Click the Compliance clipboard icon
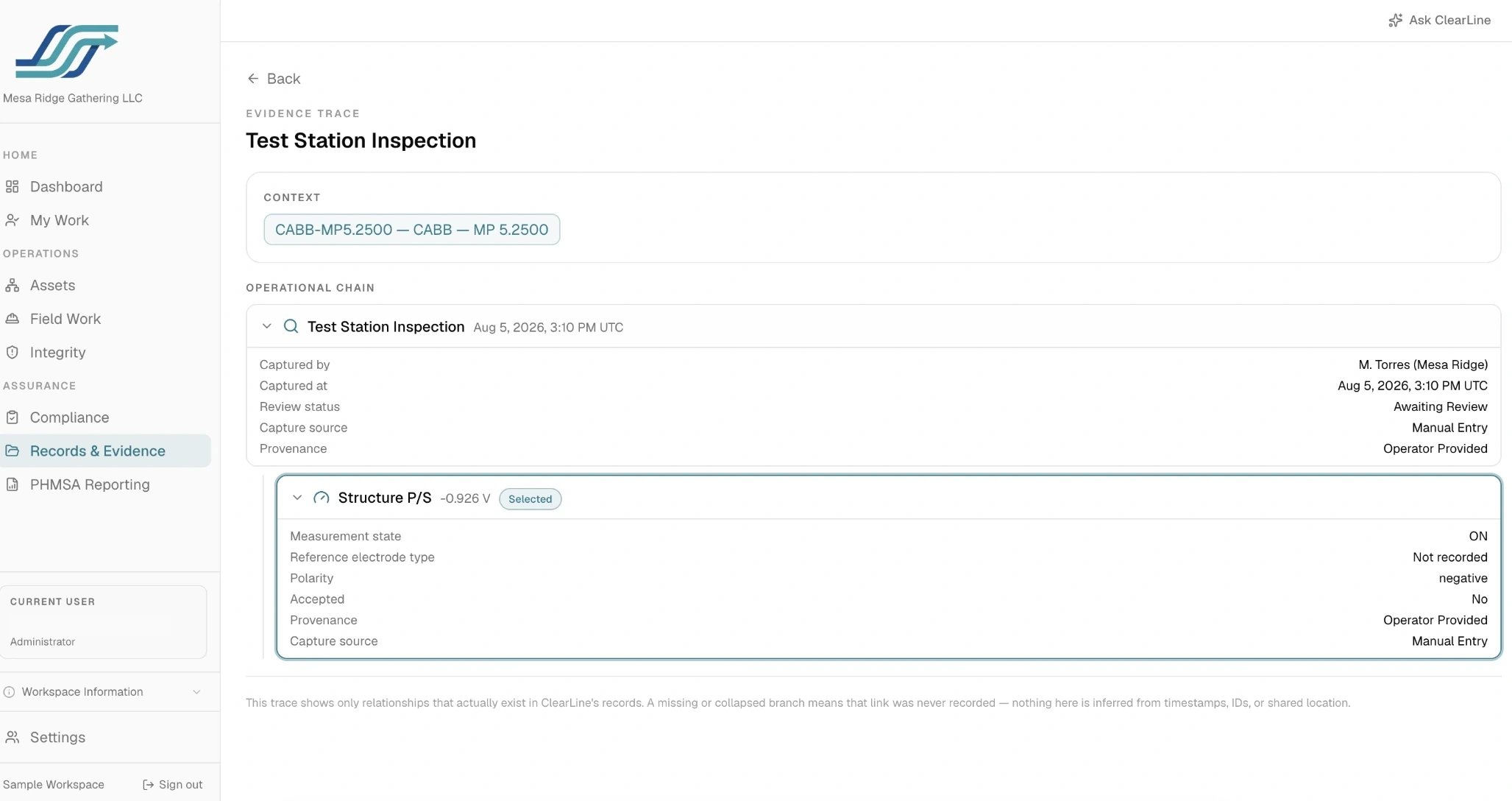The width and height of the screenshot is (1512, 801). pyautogui.click(x=13, y=417)
